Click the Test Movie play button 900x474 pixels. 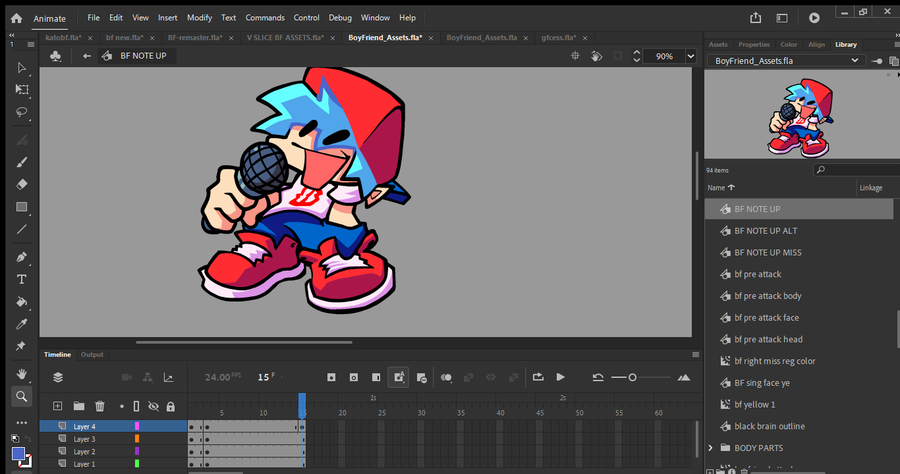[814, 18]
